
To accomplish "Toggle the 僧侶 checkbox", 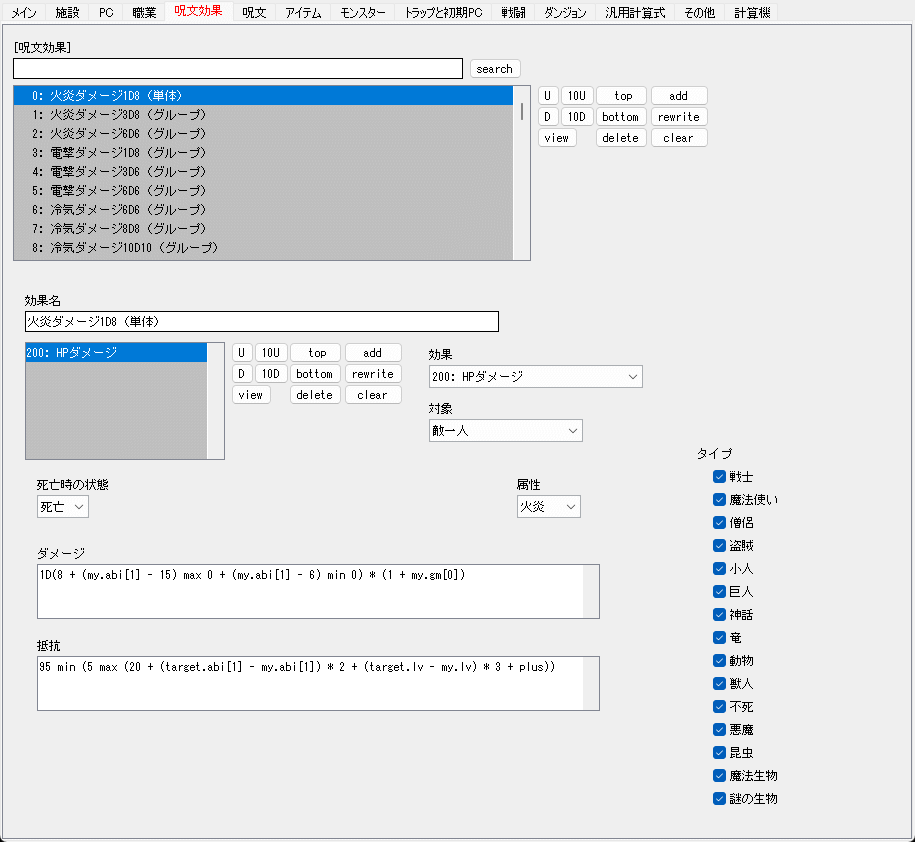I will (720, 523).
